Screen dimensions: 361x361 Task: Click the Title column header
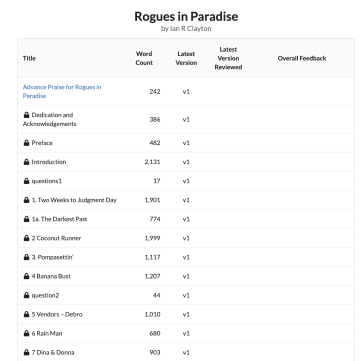coord(29,58)
